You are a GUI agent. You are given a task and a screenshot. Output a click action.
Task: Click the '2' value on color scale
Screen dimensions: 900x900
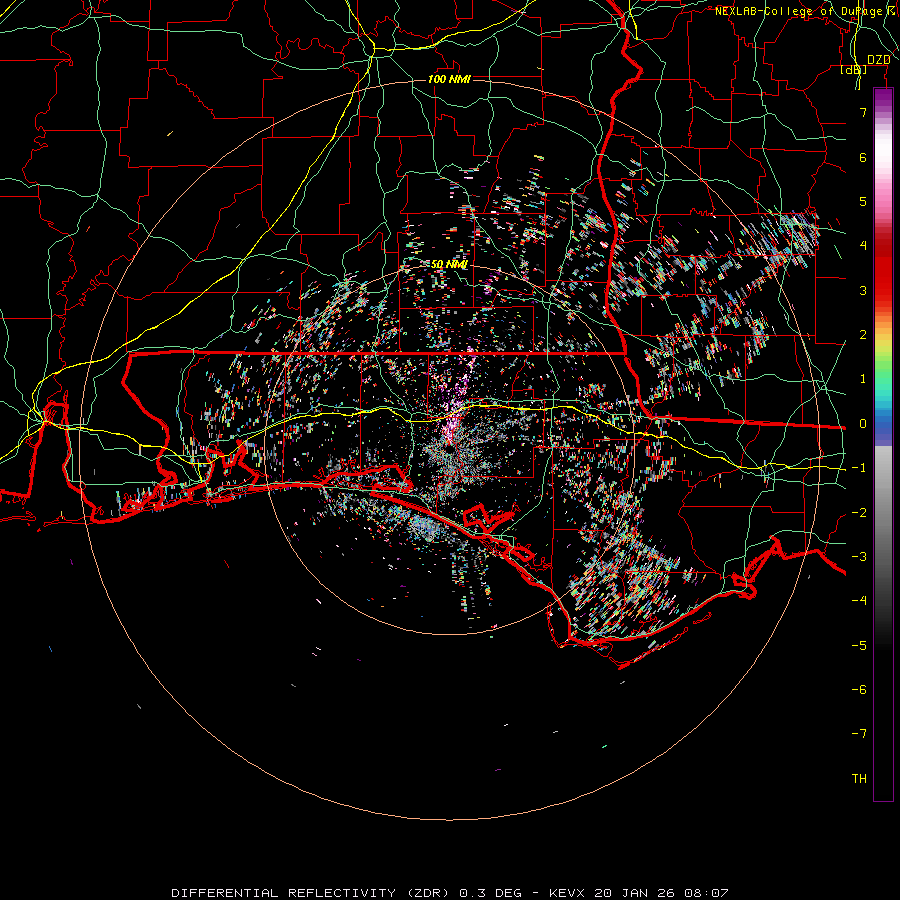click(863, 335)
